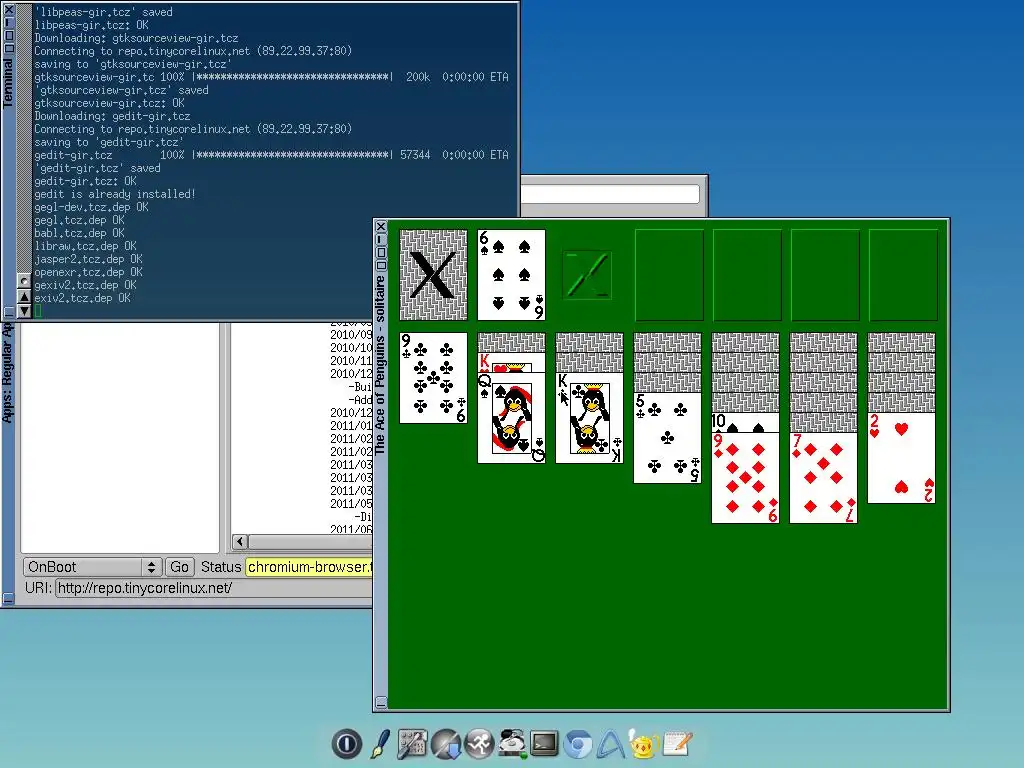Screen dimensions: 1024x768
Task: Open the blue letter A dock icon
Action: tap(611, 744)
